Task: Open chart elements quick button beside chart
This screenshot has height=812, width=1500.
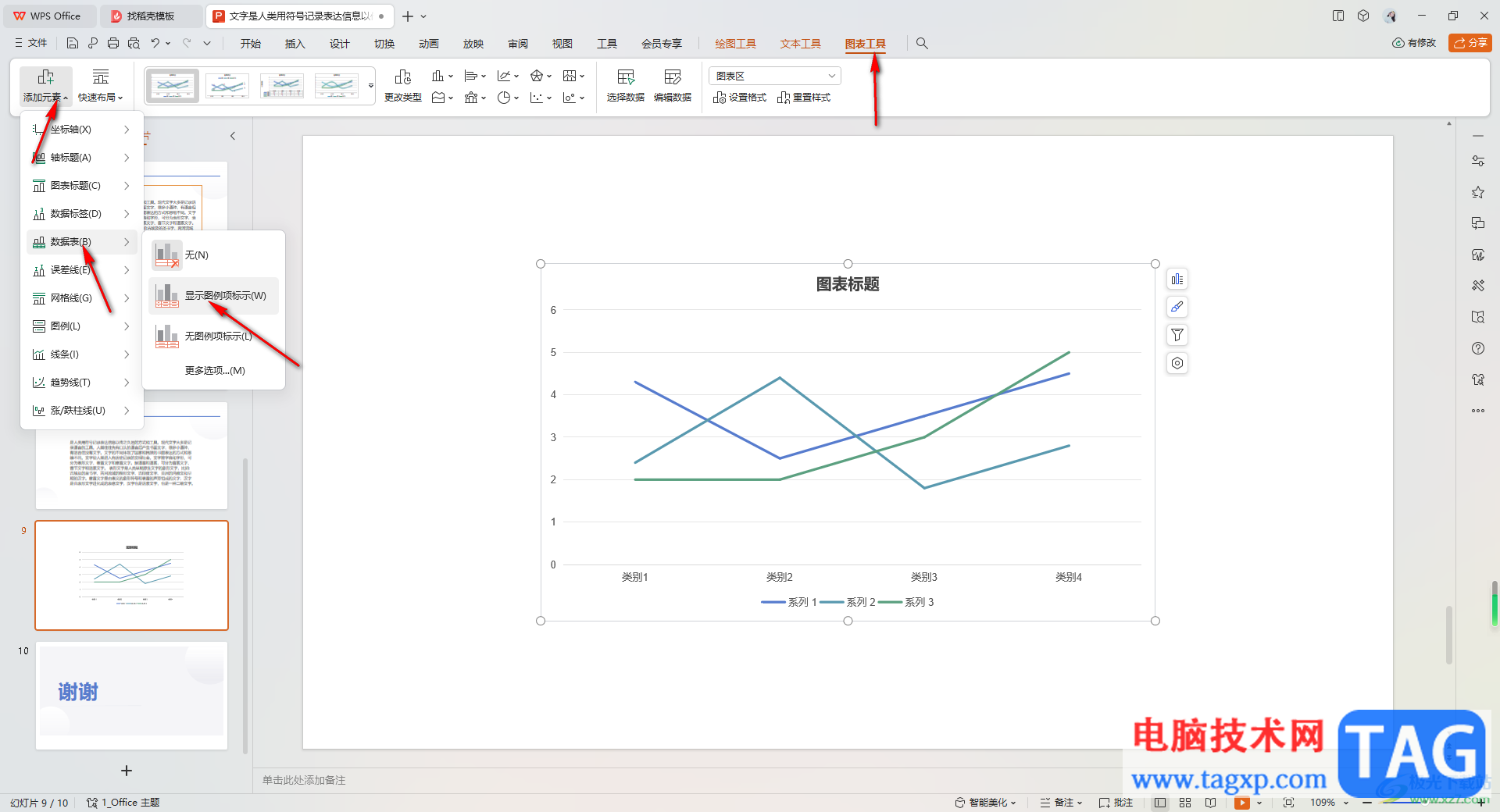Action: [1177, 280]
